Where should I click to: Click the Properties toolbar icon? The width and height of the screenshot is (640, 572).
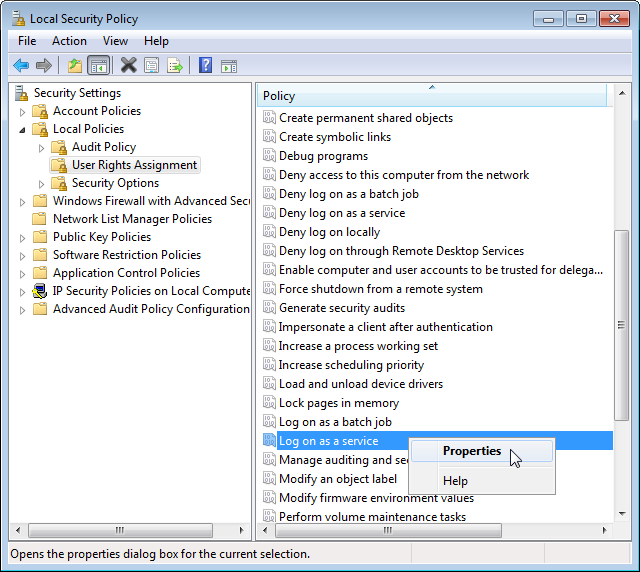click(x=152, y=65)
